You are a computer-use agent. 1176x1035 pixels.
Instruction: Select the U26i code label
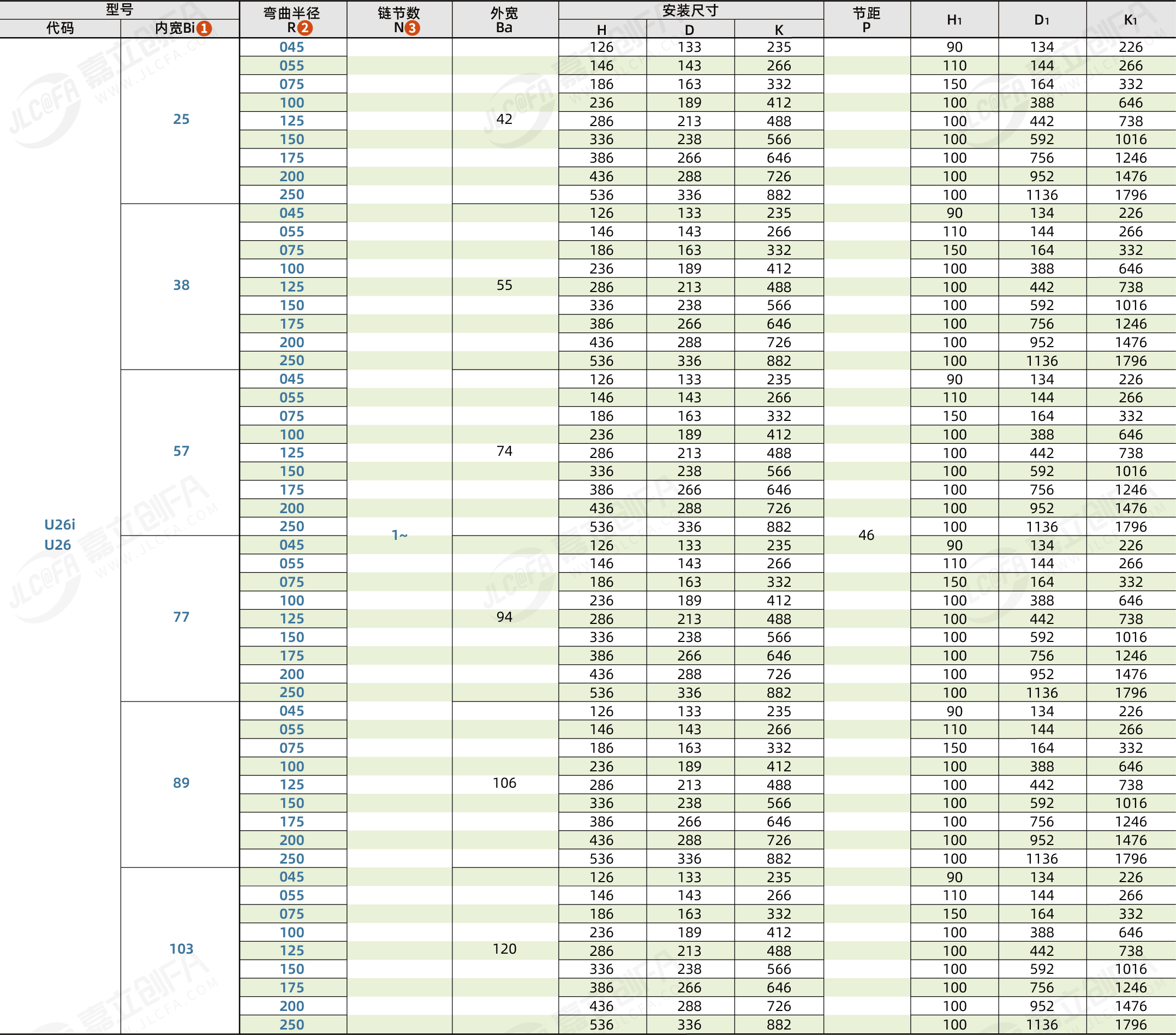[x=60, y=525]
